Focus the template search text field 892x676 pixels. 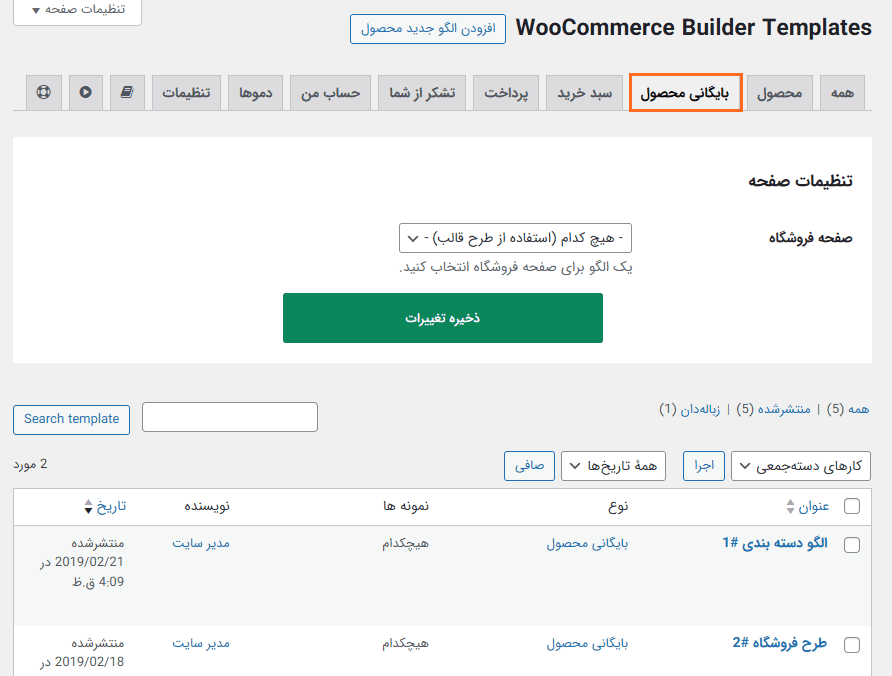[x=230, y=417]
